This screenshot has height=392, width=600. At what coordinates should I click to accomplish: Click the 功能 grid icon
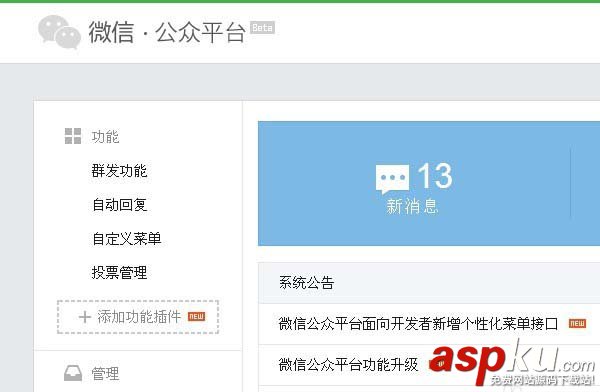(73, 136)
